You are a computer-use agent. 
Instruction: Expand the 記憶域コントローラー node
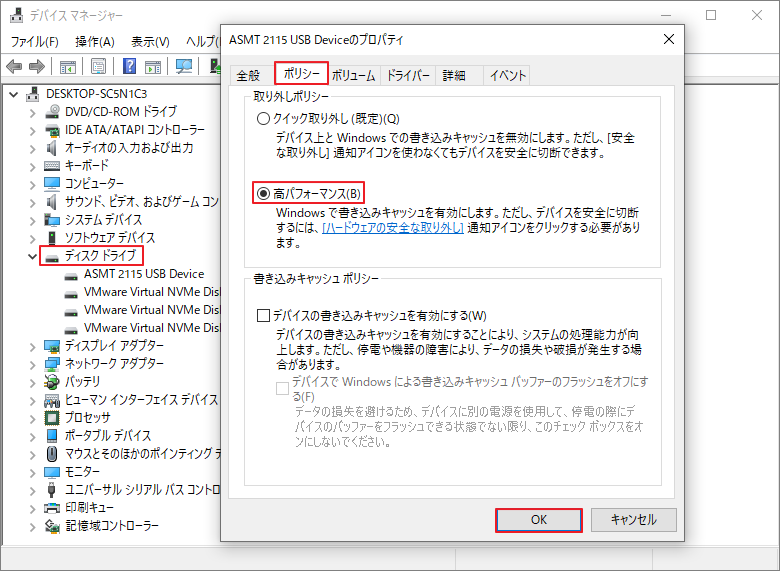(32, 526)
